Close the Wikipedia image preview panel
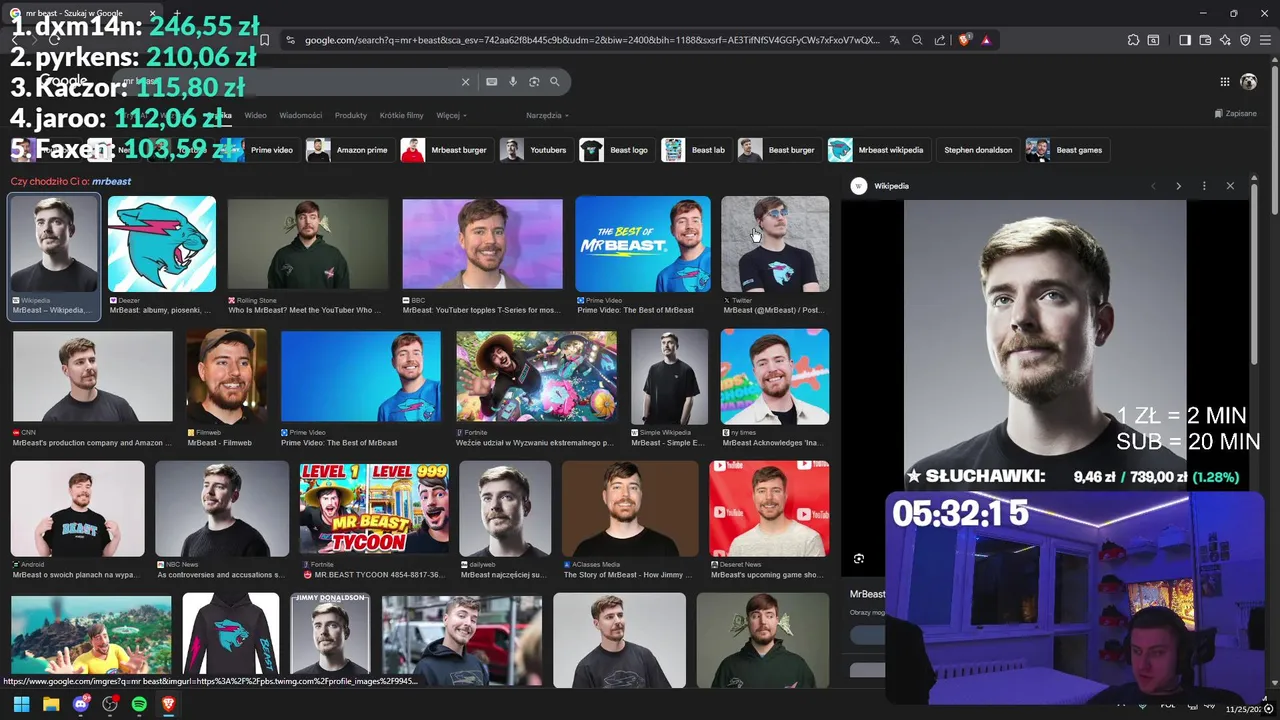 (x=1230, y=186)
